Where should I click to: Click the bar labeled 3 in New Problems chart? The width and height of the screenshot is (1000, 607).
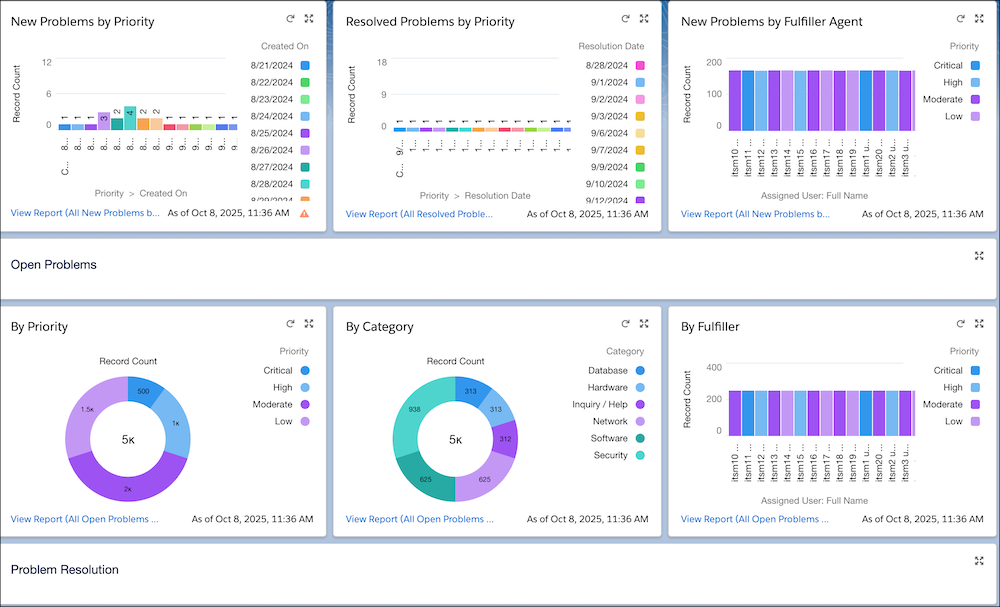(104, 122)
